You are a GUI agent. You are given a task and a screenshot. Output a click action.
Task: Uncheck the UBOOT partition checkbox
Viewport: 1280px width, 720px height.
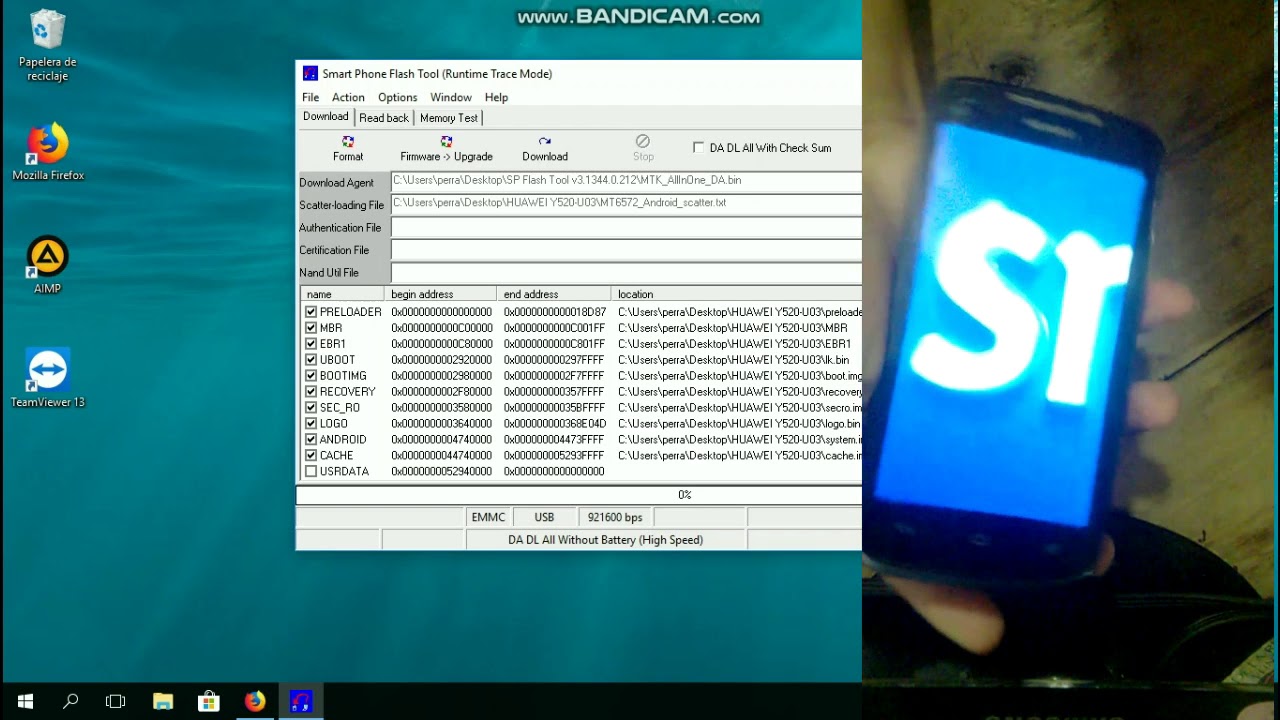tap(311, 360)
